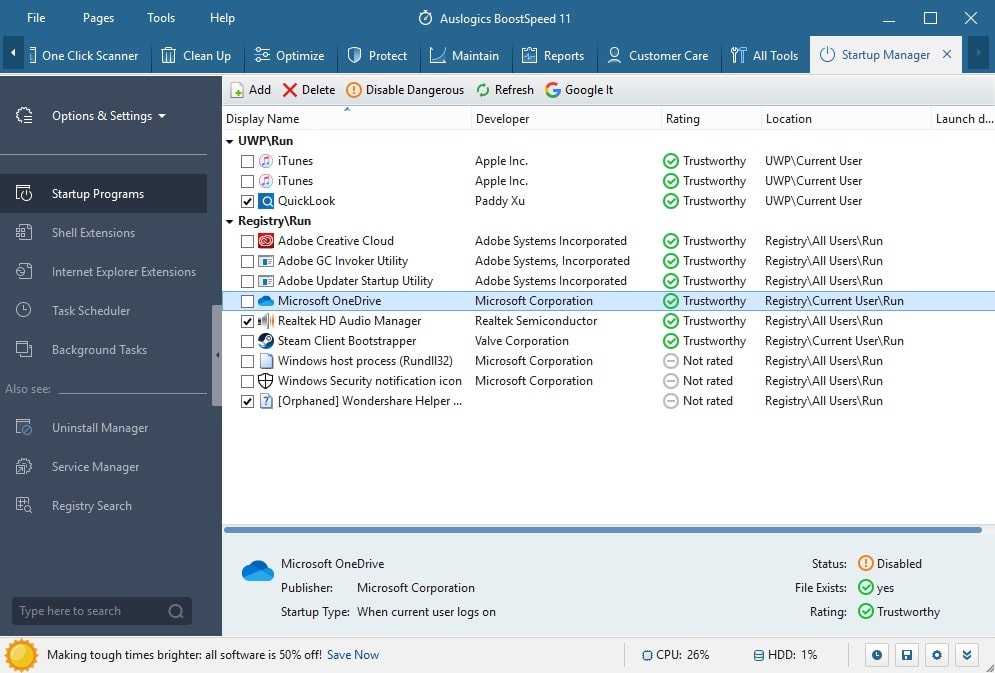Click the save disk icon in status bar
This screenshot has height=673, width=995.
pyautogui.click(x=907, y=655)
